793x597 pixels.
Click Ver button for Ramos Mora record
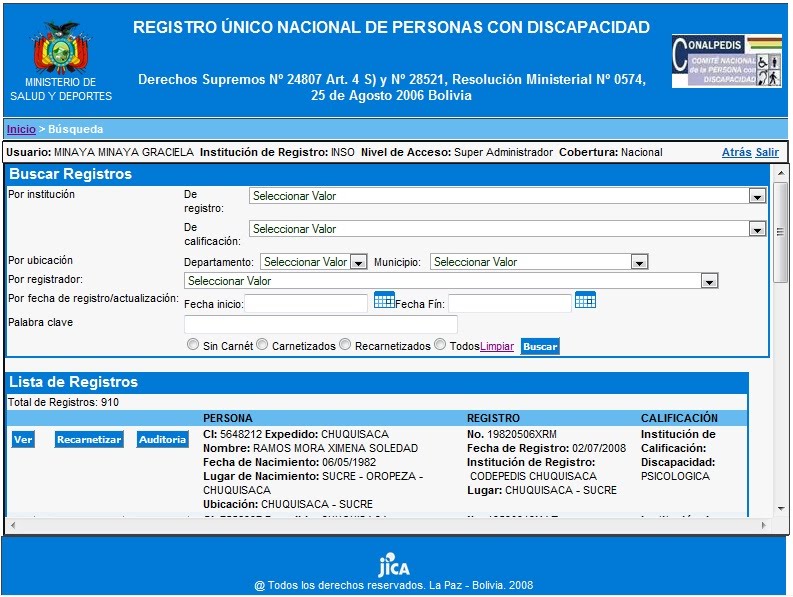point(23,440)
